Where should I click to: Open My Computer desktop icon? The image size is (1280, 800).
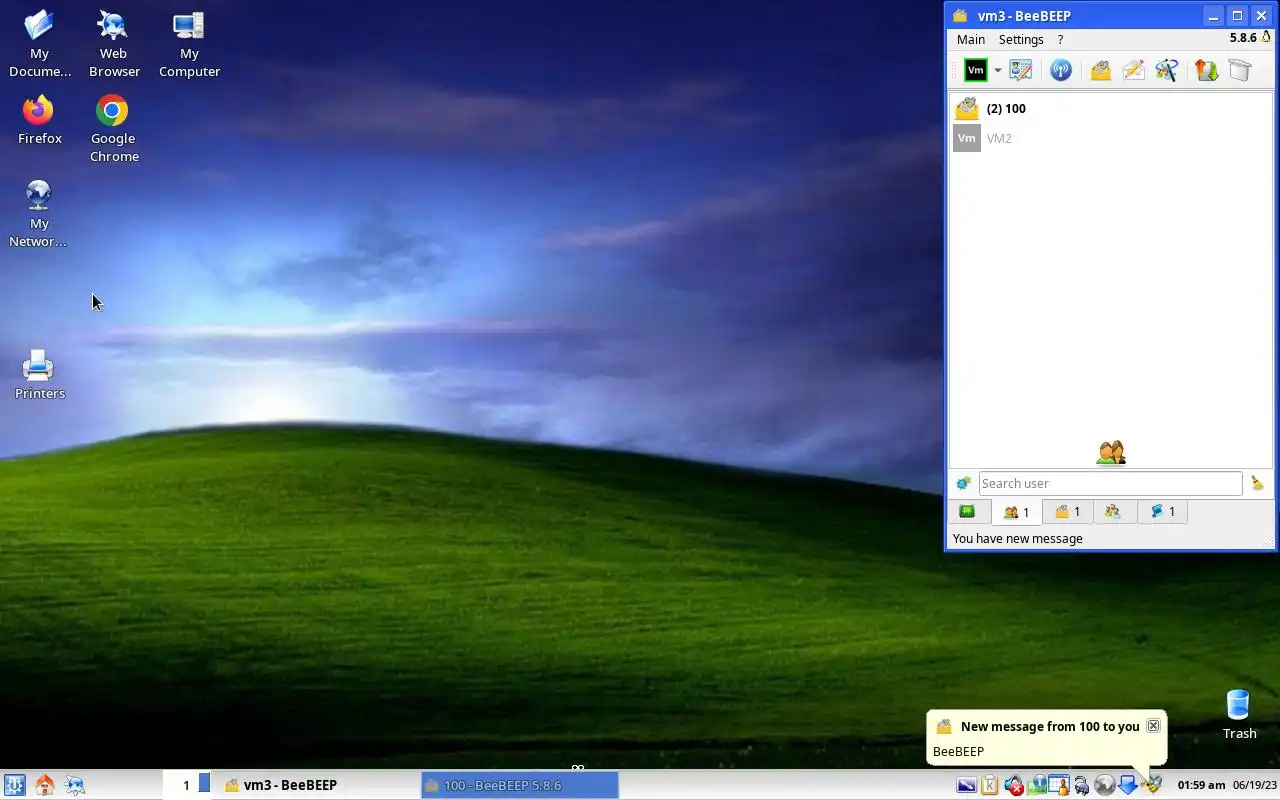(189, 44)
